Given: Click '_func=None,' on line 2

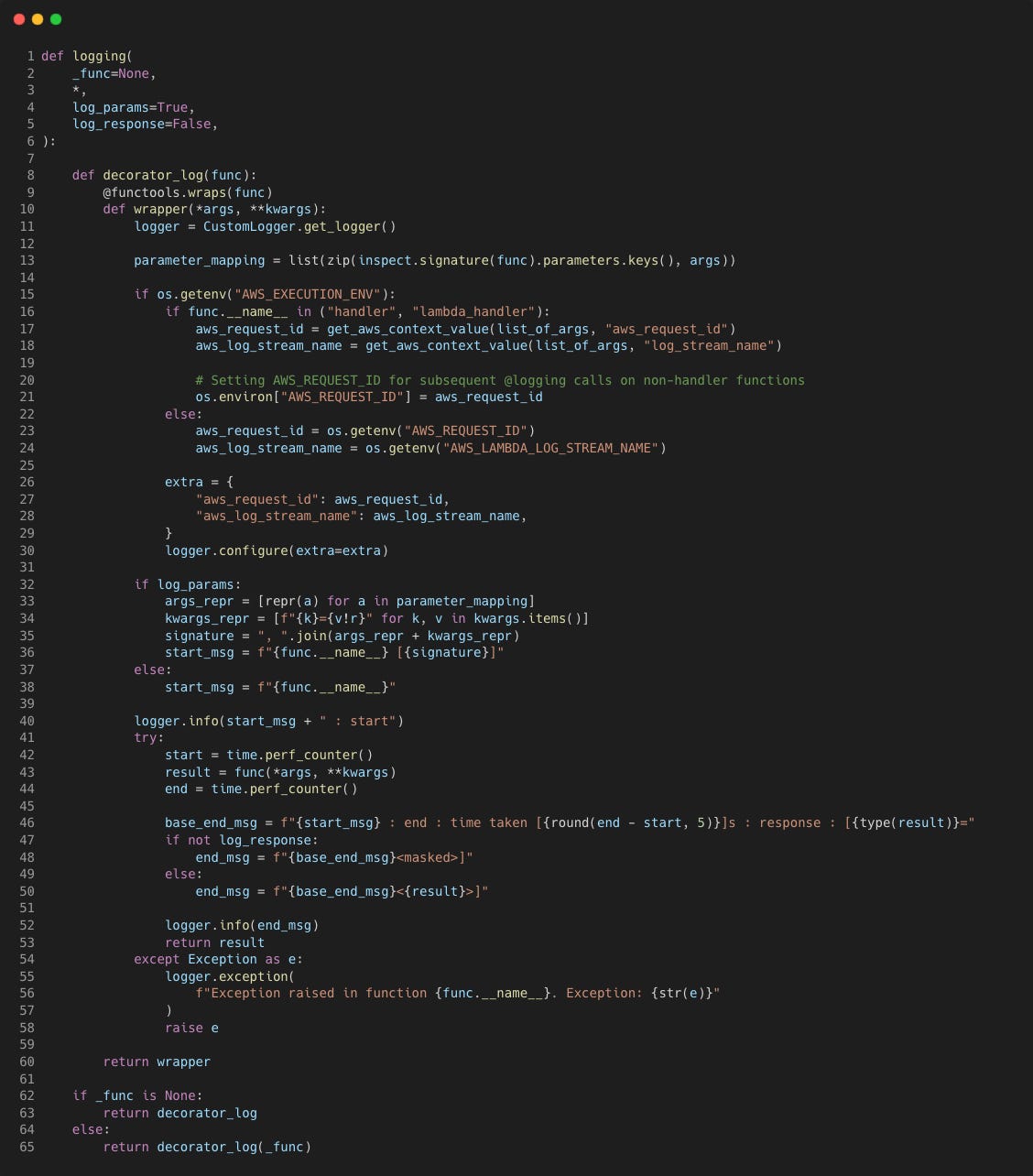Looking at the screenshot, I should coord(114,73).
